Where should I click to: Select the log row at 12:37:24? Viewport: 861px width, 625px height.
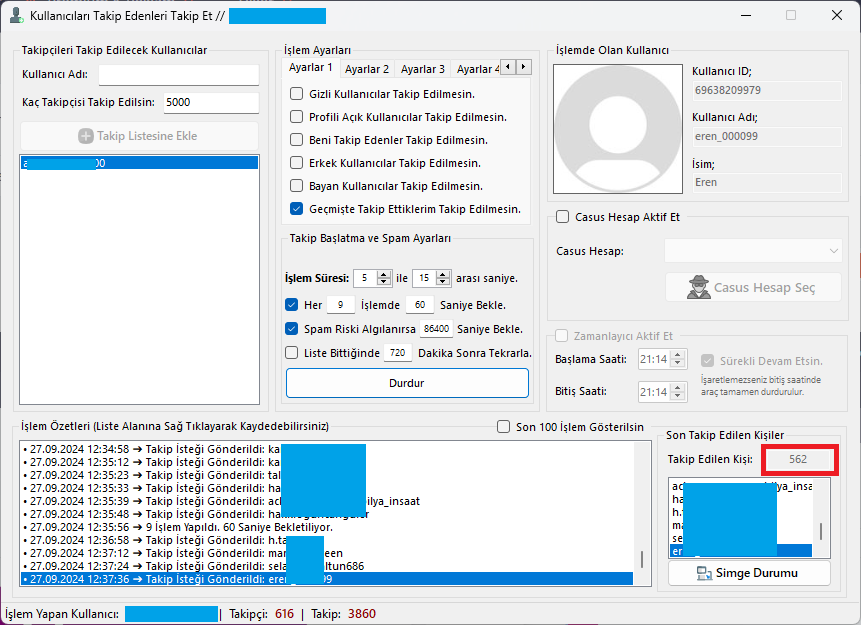(327, 566)
